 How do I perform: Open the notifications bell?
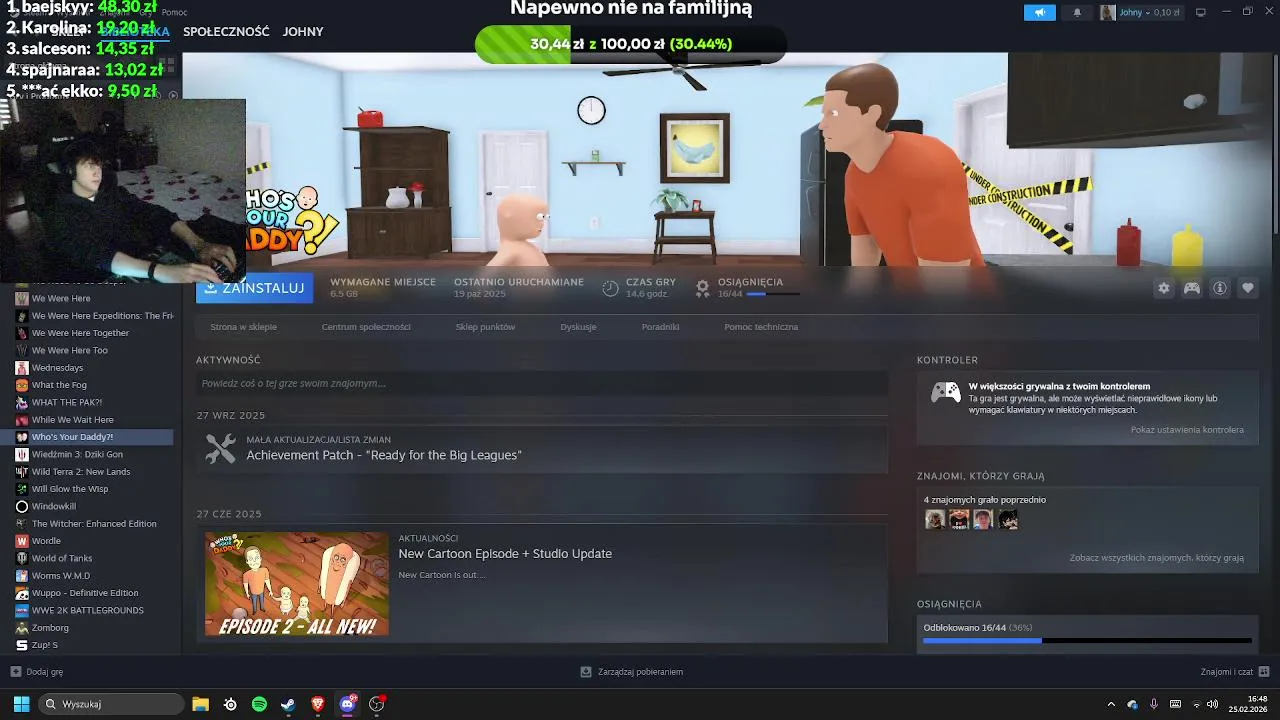[1077, 12]
